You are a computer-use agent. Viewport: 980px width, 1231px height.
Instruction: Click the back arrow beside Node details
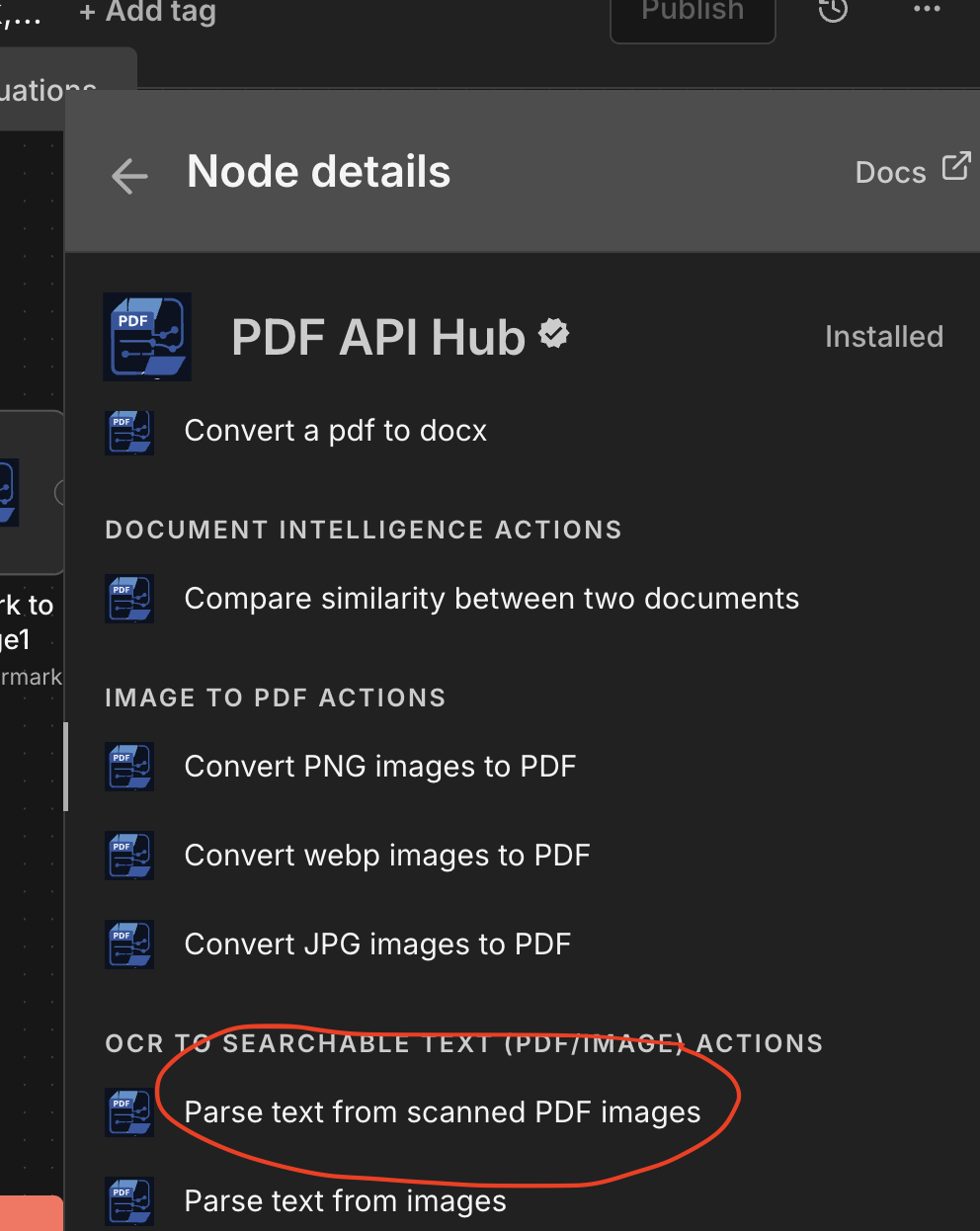coord(129,176)
